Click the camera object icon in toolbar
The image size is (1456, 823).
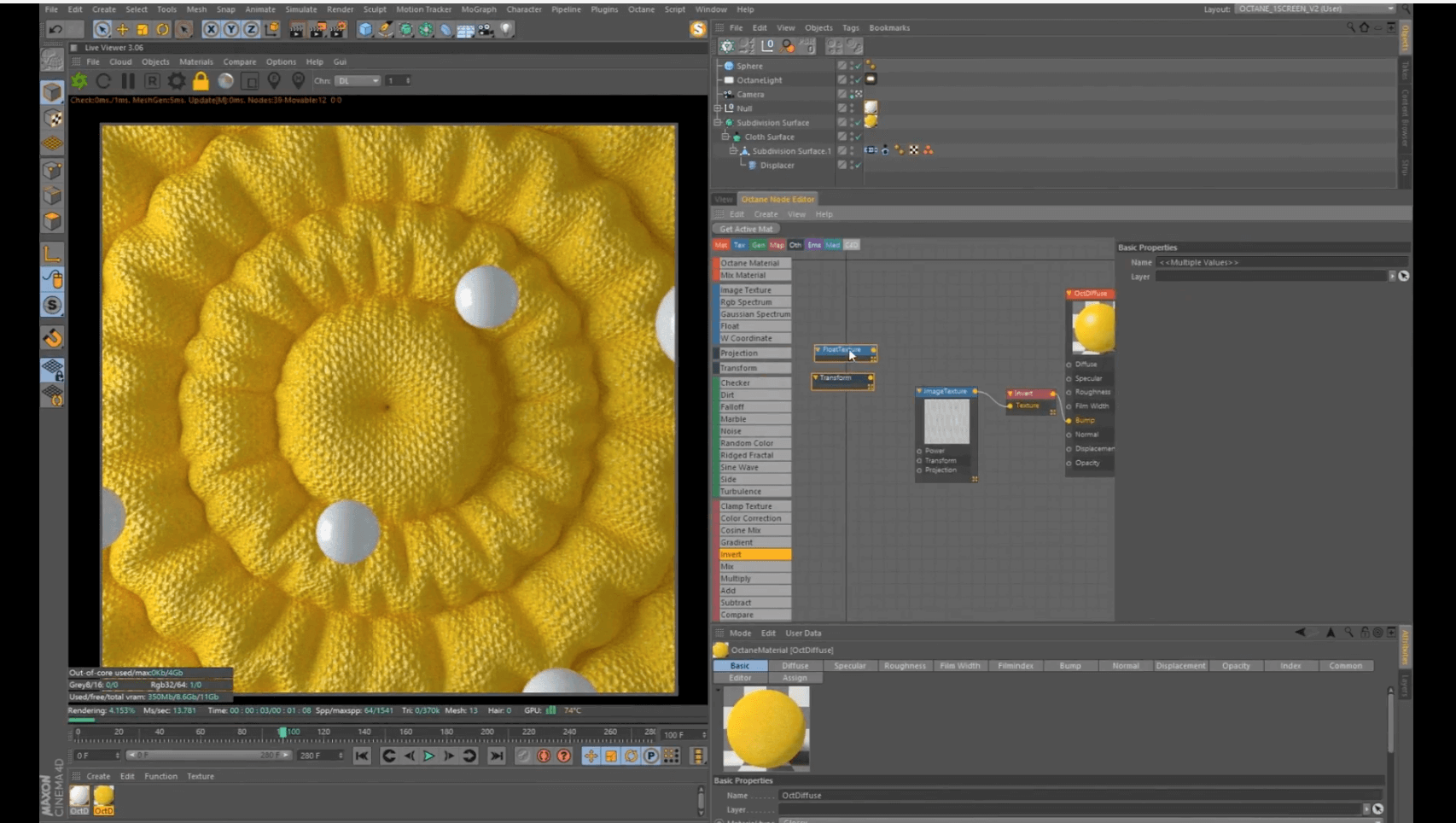point(486,29)
